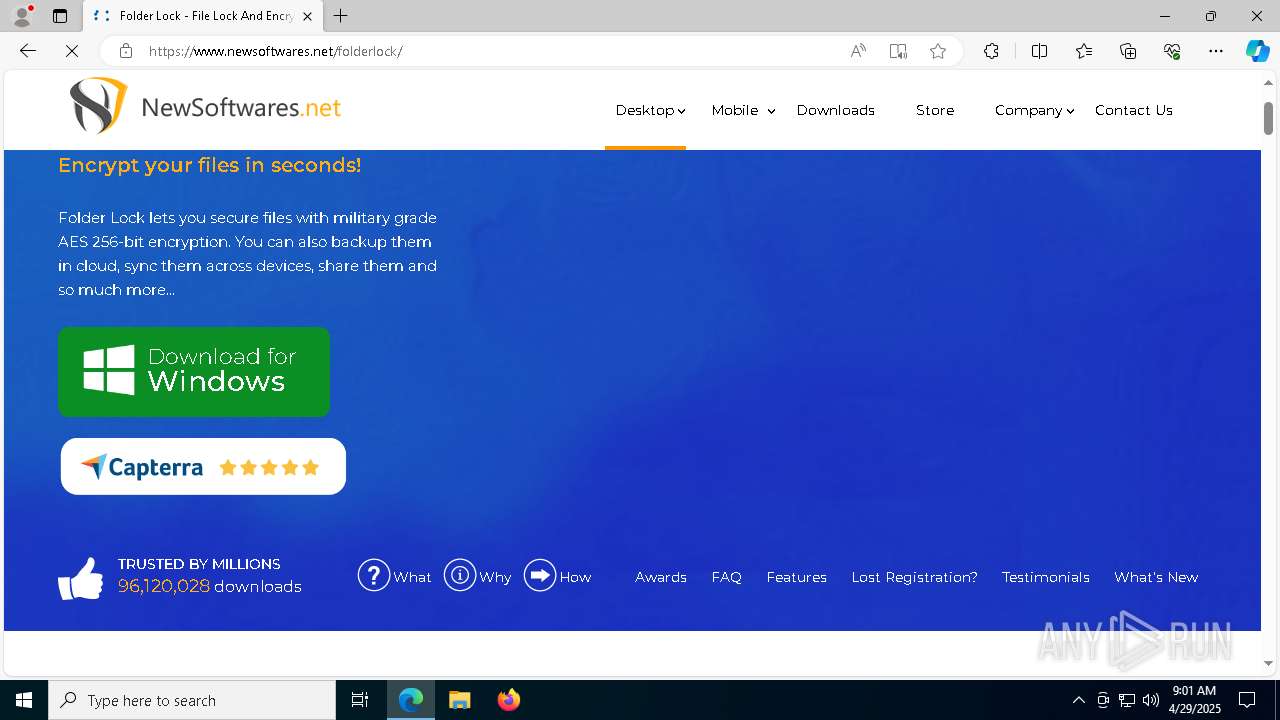Open the tab actions menu icon
Image resolution: width=1280 pixels, height=720 pixels.
point(60,16)
